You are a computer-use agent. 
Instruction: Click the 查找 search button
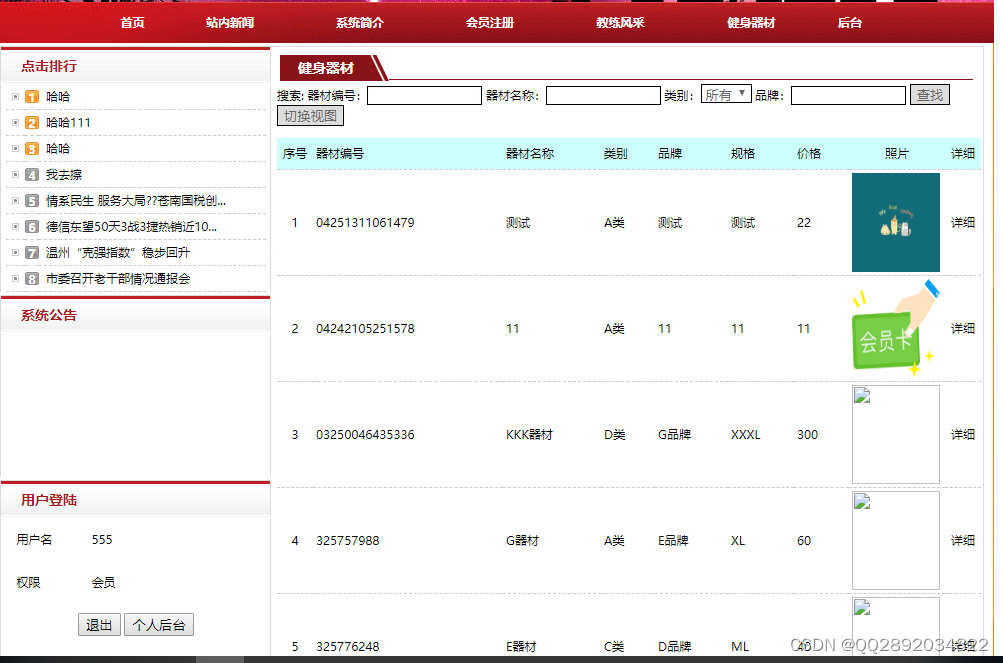[x=929, y=94]
